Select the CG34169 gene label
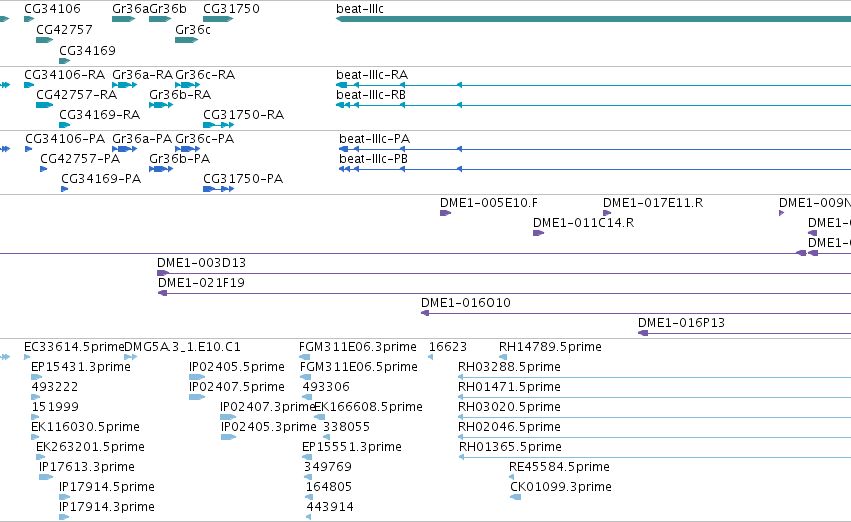Screen dimensions: 851x522 coord(87,50)
